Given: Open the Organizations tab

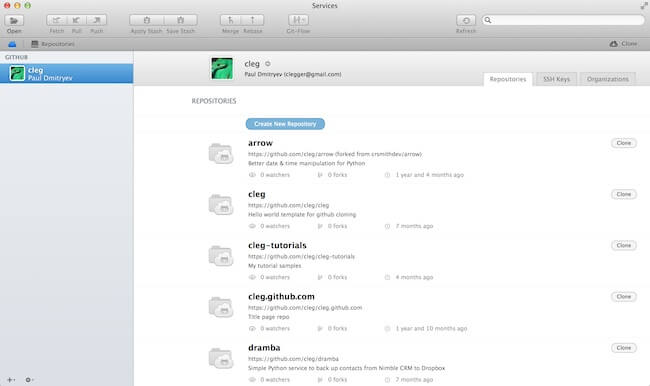Looking at the screenshot, I should coord(608,79).
